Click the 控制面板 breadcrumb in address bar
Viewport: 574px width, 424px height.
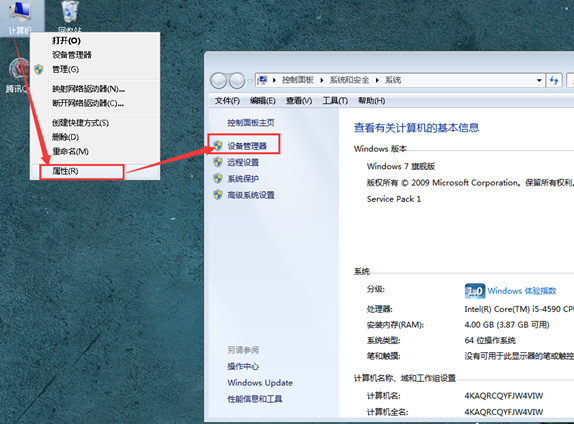click(x=298, y=80)
